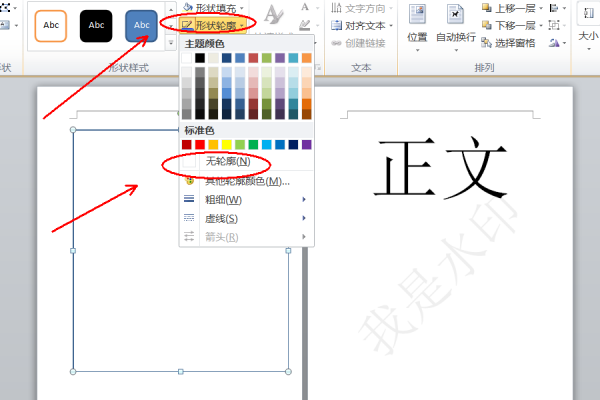This screenshot has height=400, width=600.
Task: Click 上移一层 bring forward
Action: tap(509, 8)
